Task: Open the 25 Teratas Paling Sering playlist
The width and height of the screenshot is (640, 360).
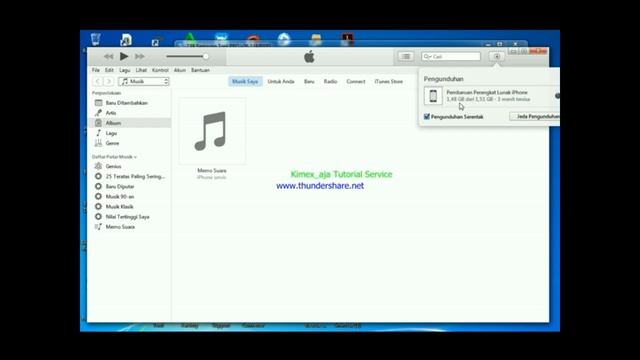Action: click(x=129, y=176)
